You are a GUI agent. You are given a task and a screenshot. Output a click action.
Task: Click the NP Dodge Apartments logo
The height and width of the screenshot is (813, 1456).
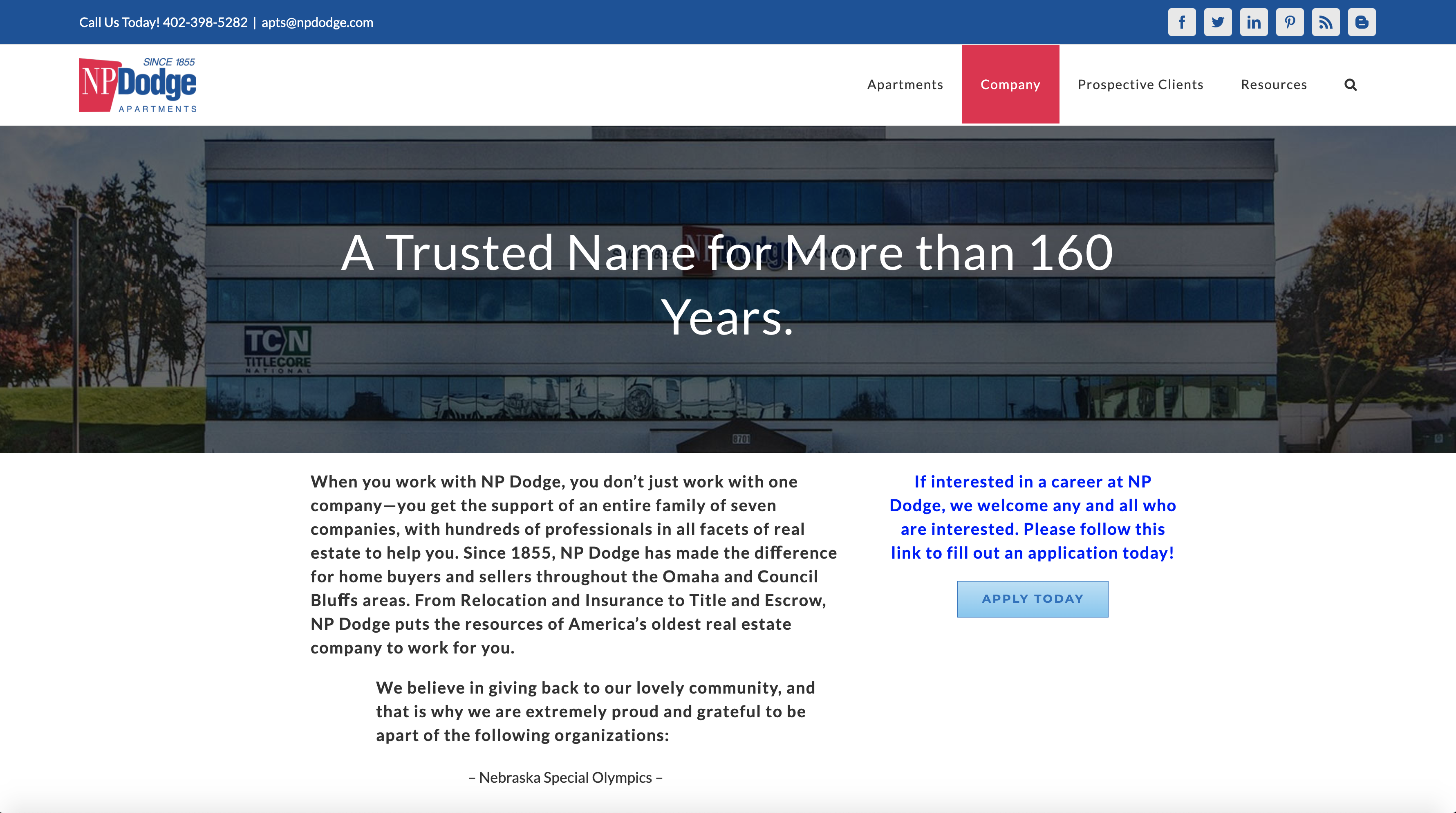coord(138,85)
